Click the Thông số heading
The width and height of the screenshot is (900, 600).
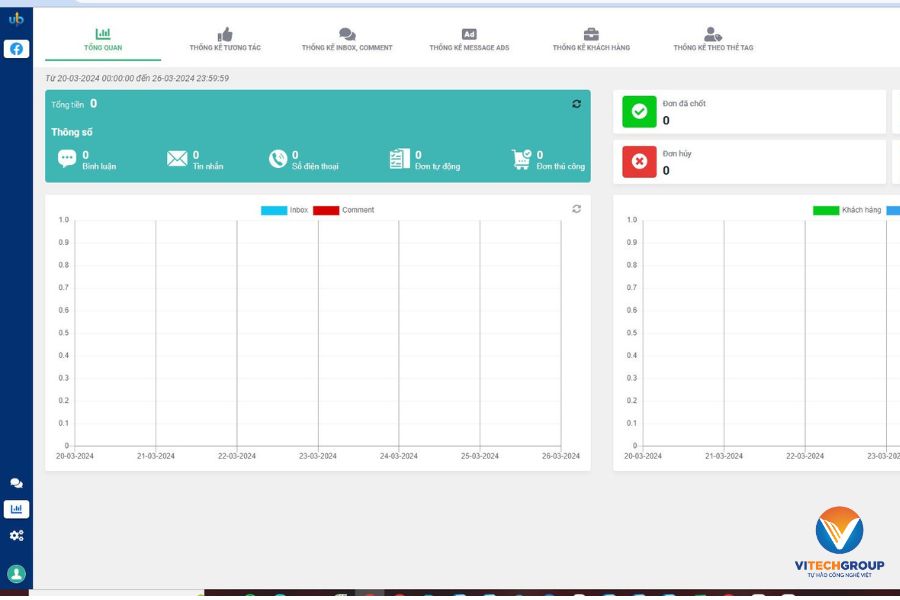point(72,132)
